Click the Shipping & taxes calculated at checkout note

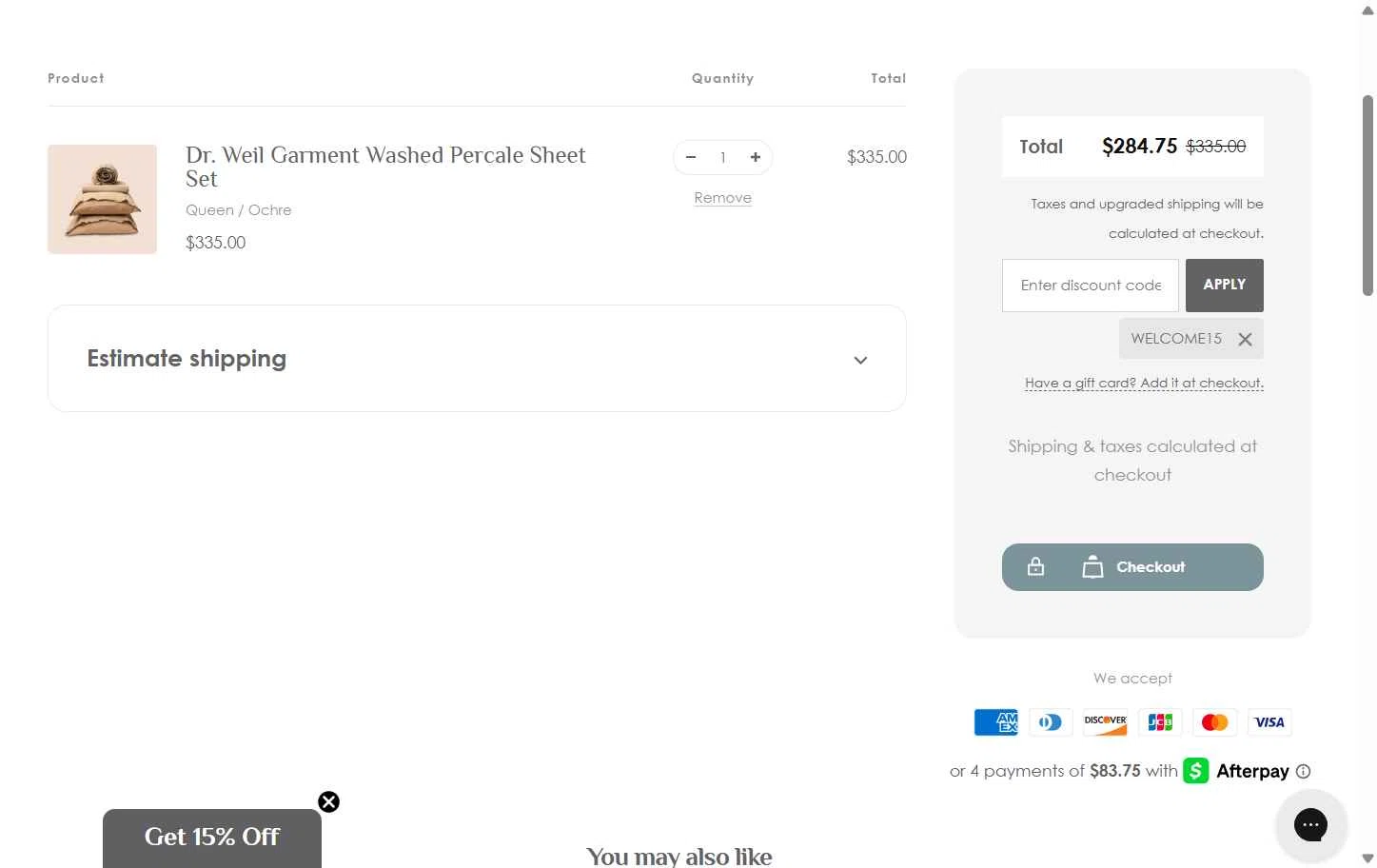[1132, 461]
